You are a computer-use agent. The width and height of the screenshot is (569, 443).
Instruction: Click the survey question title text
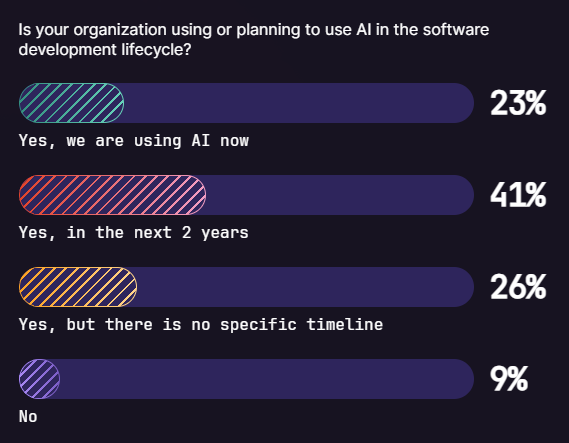pos(254,40)
